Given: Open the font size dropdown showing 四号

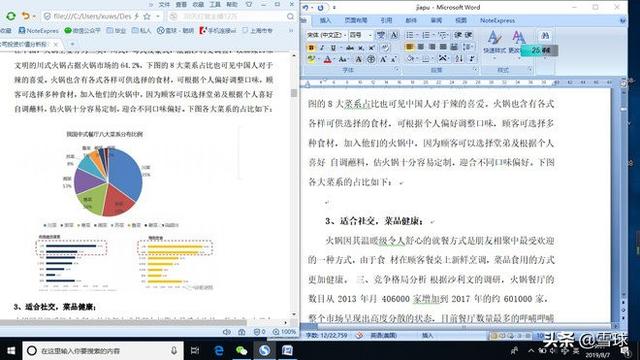Looking at the screenshot, I should (360, 36).
